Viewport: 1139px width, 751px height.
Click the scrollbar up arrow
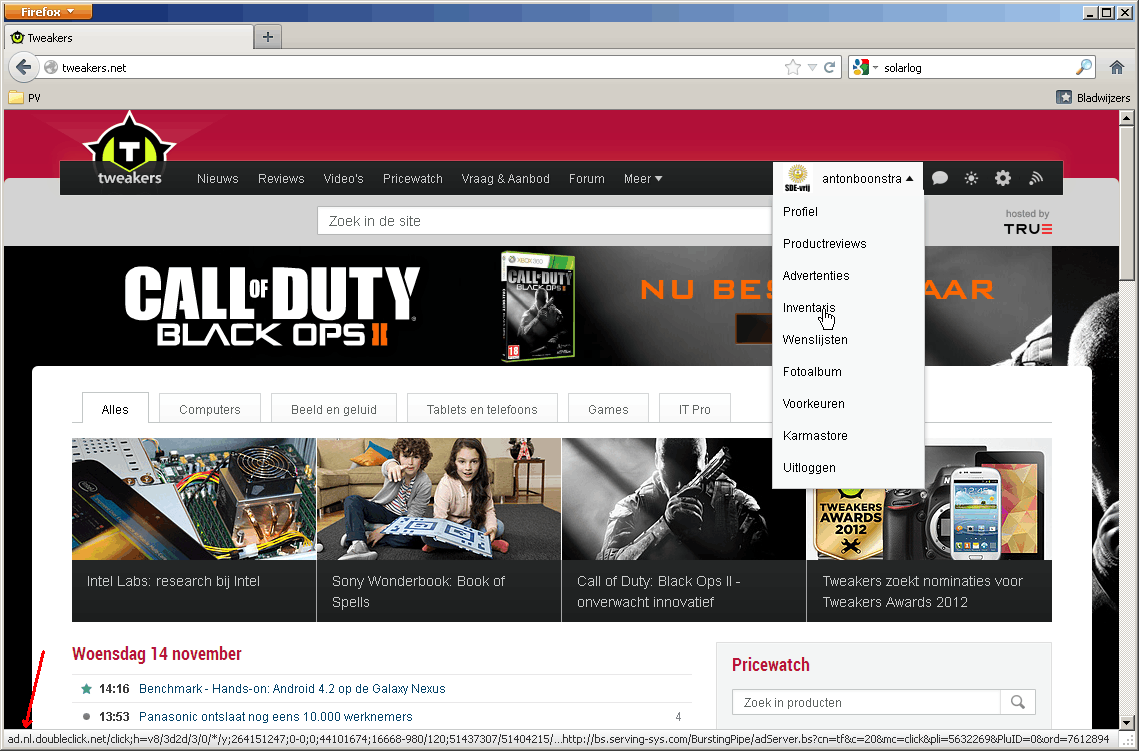click(1127, 118)
